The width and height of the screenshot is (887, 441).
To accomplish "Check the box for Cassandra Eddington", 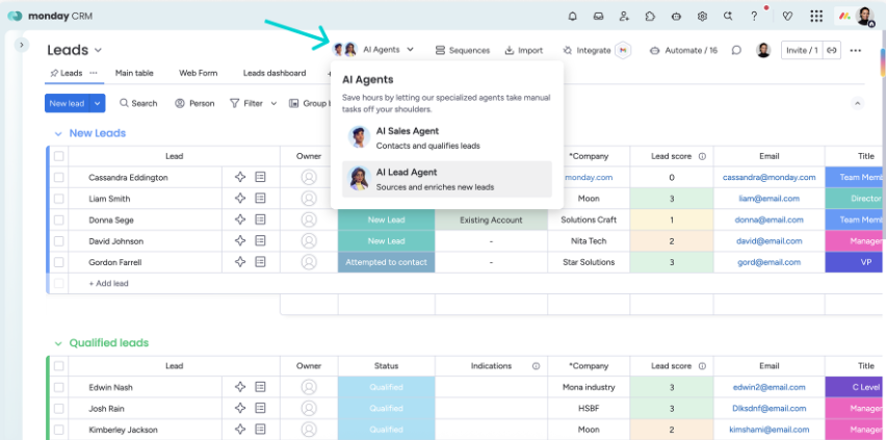I will (59, 178).
